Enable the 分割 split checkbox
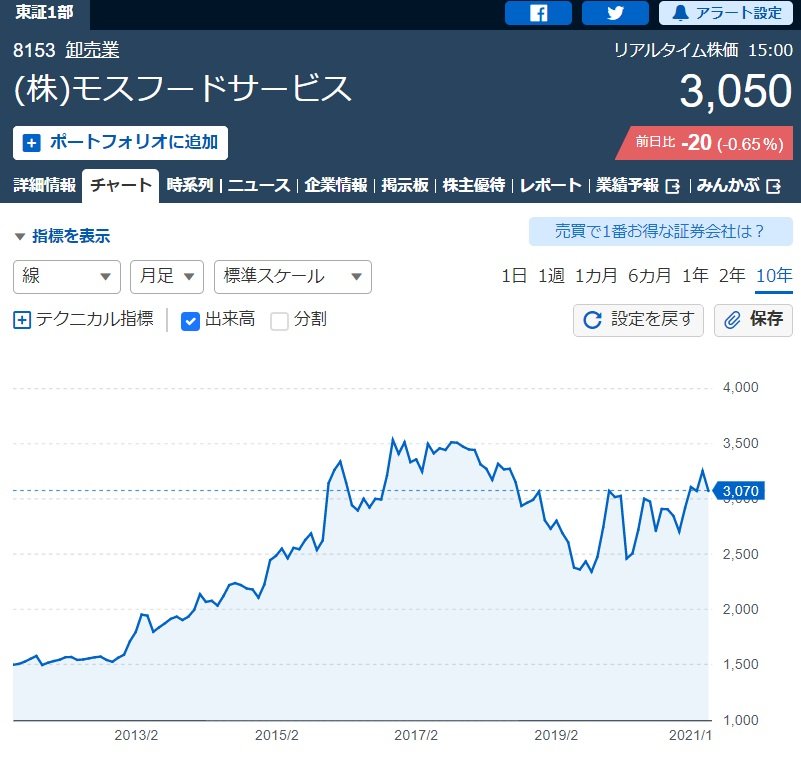Screen dimensions: 801x759 280,320
